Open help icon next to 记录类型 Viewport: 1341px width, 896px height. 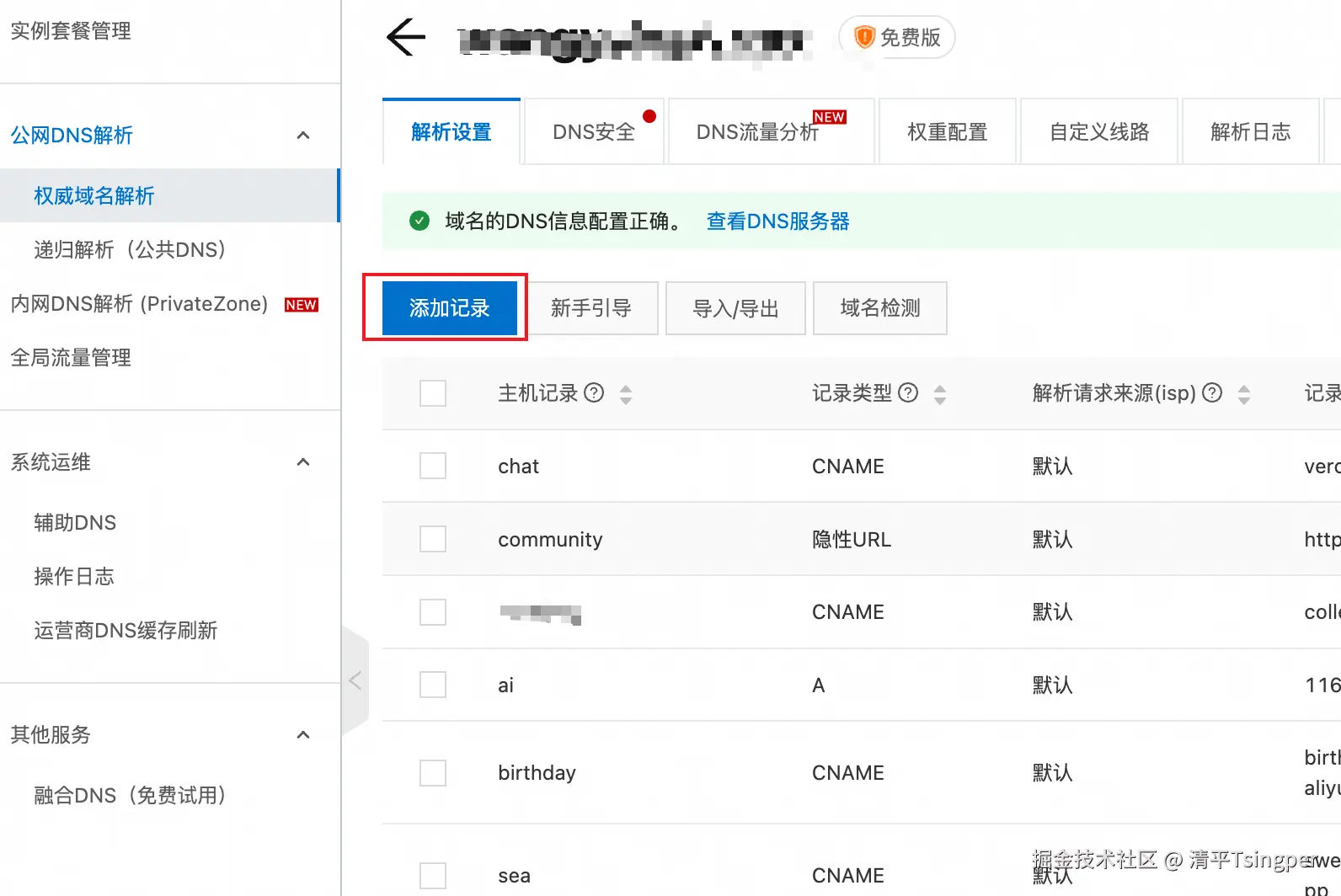[x=908, y=392]
